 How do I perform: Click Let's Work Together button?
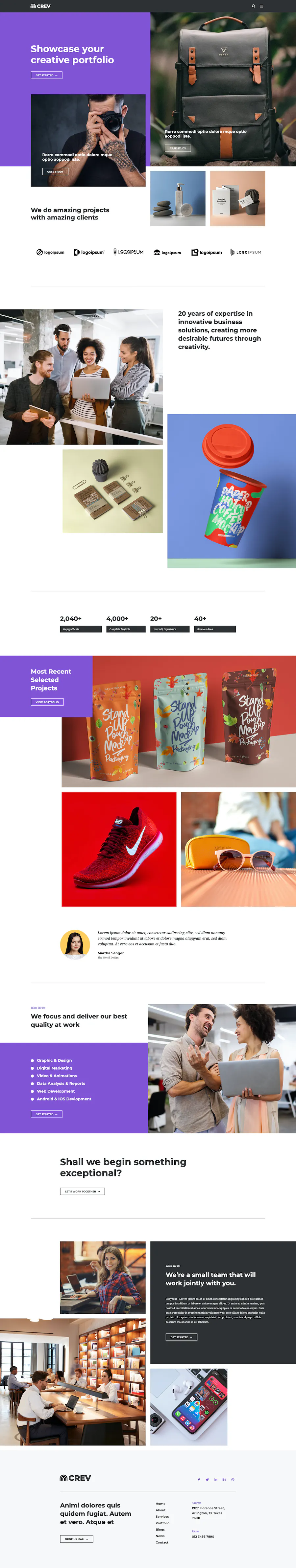click(x=82, y=1191)
